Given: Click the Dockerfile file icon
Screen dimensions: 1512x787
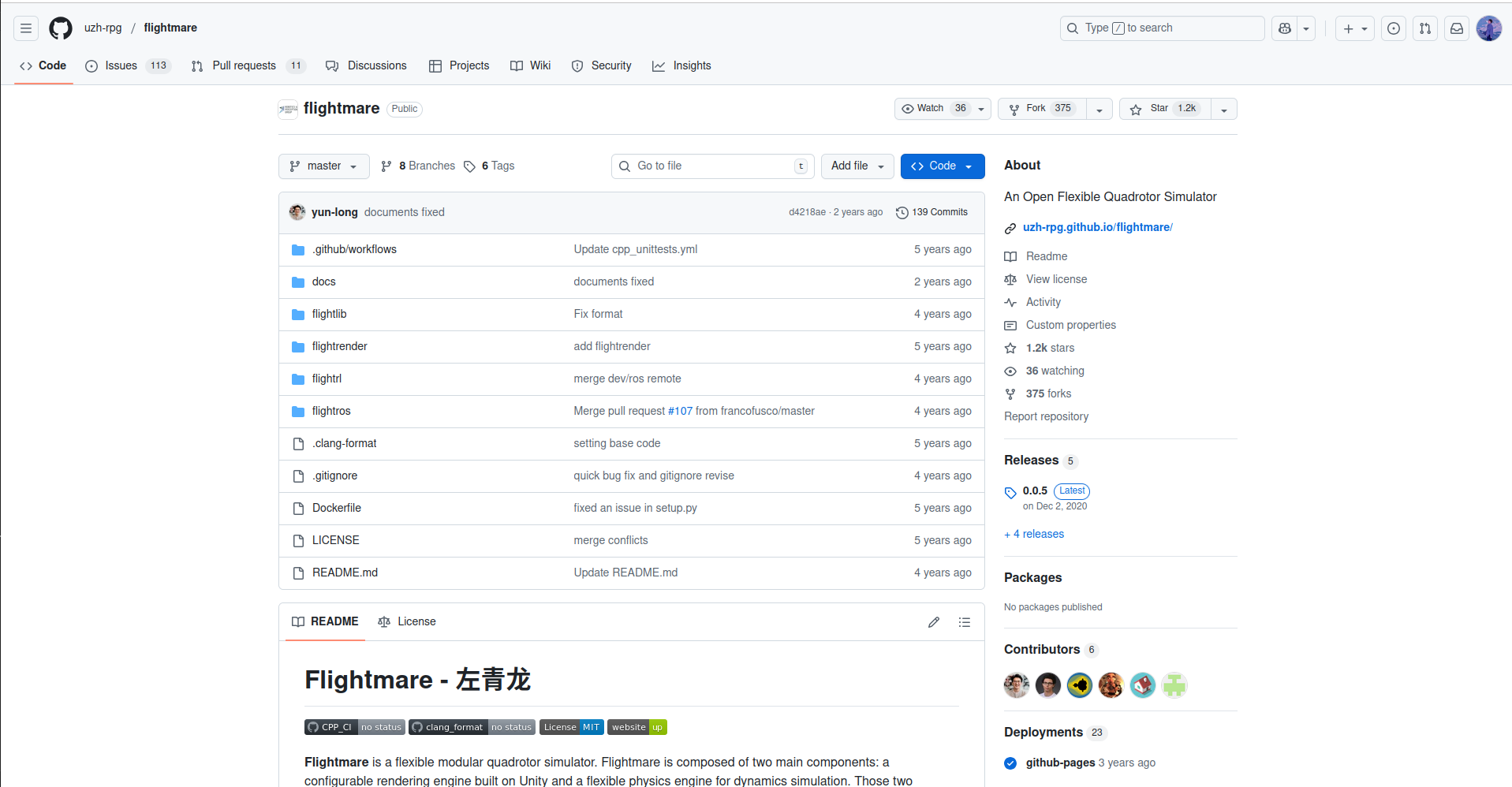Looking at the screenshot, I should coord(298,509).
